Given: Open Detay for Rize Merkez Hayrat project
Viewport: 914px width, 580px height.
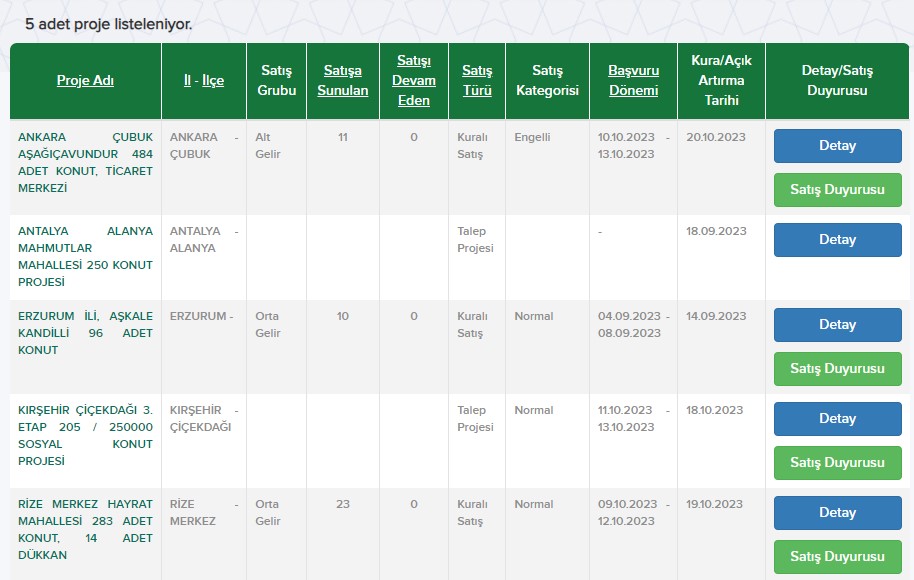Looking at the screenshot, I should point(838,512).
